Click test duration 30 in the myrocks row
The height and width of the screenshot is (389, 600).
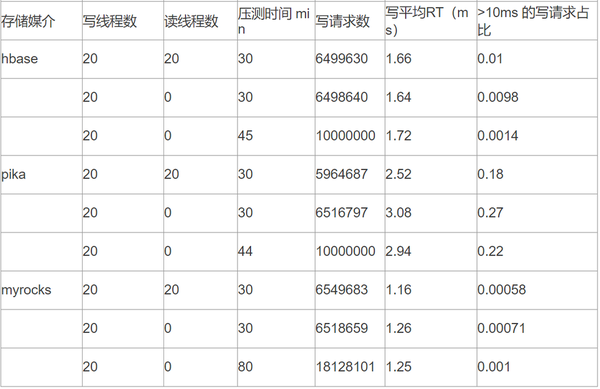tap(245, 290)
